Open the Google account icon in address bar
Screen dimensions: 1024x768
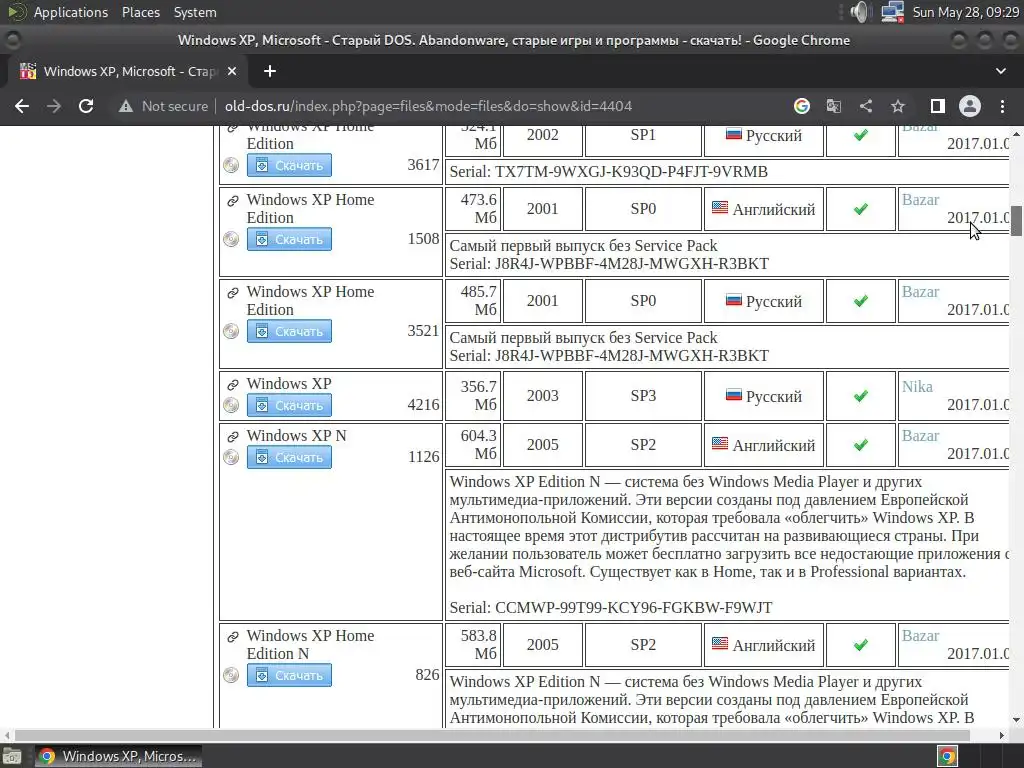[802, 106]
